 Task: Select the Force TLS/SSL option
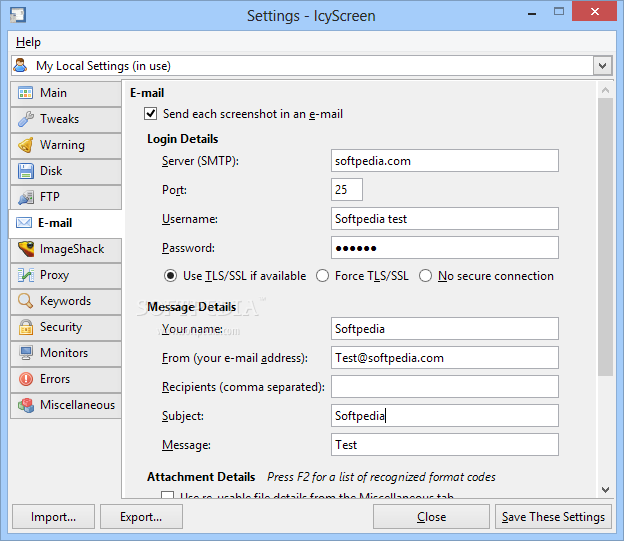322,276
